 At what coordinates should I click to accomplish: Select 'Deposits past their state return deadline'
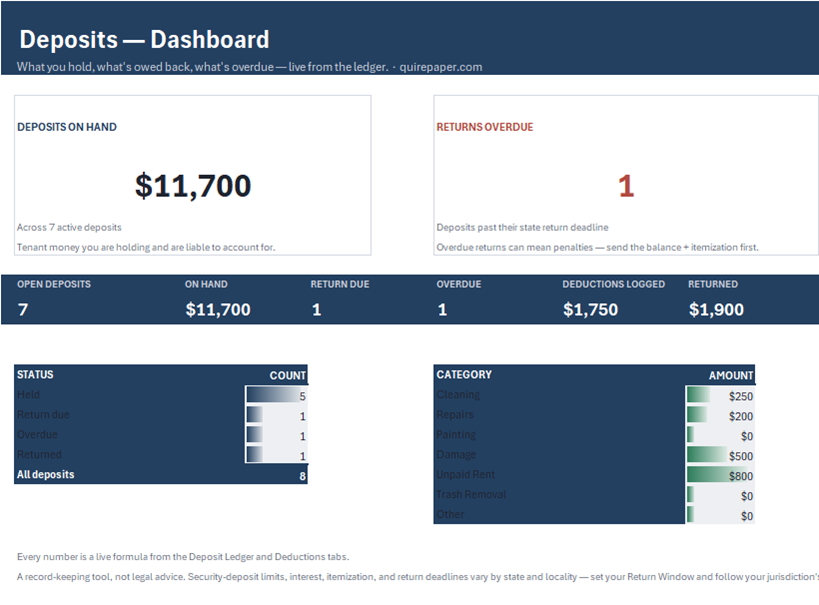tap(522, 227)
